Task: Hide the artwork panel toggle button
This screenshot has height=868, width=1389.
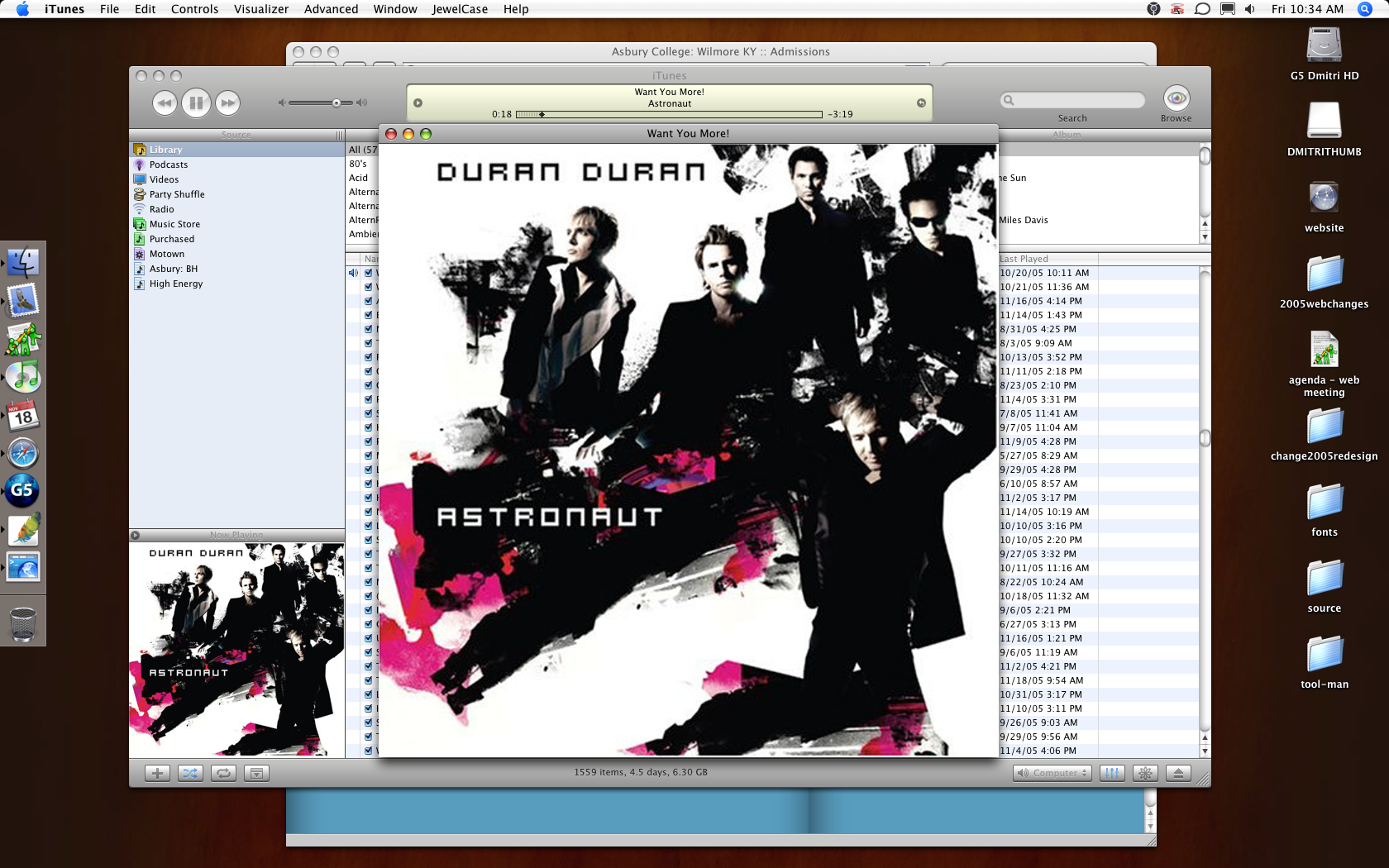Action: coord(256,773)
